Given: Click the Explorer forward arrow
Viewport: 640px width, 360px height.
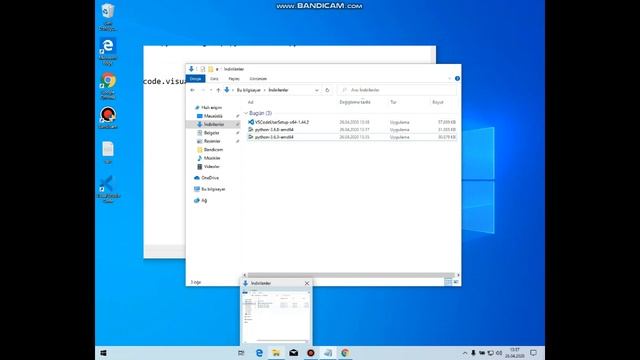Looking at the screenshot, I should (202, 90).
